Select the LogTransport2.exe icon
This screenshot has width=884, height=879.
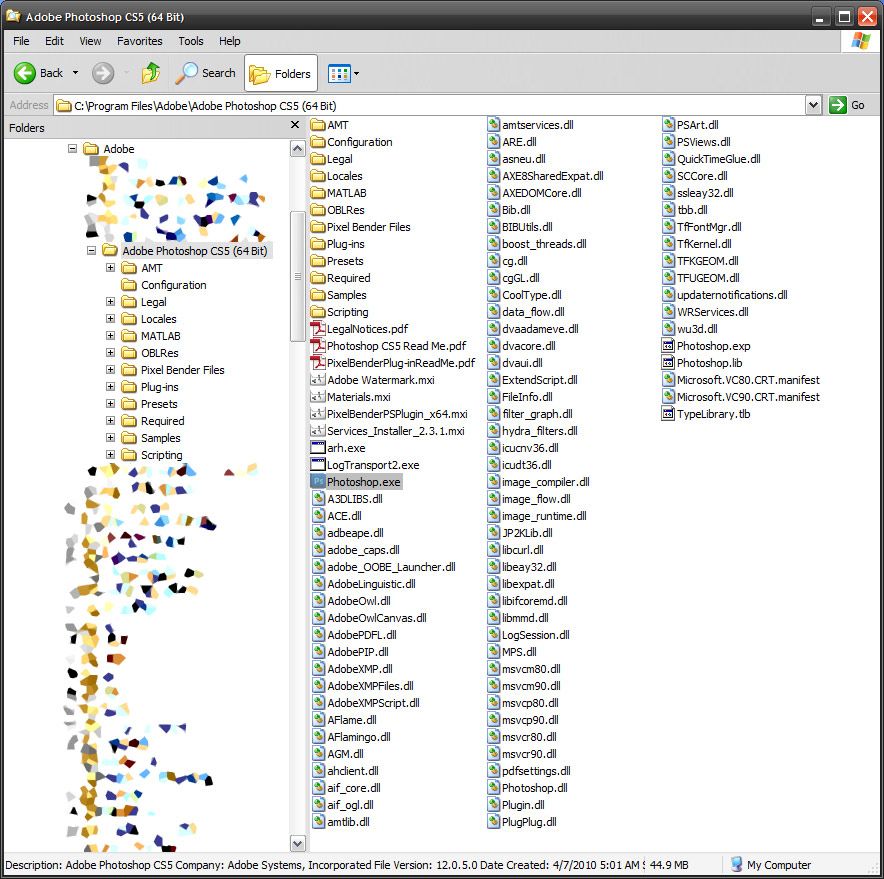click(318, 465)
